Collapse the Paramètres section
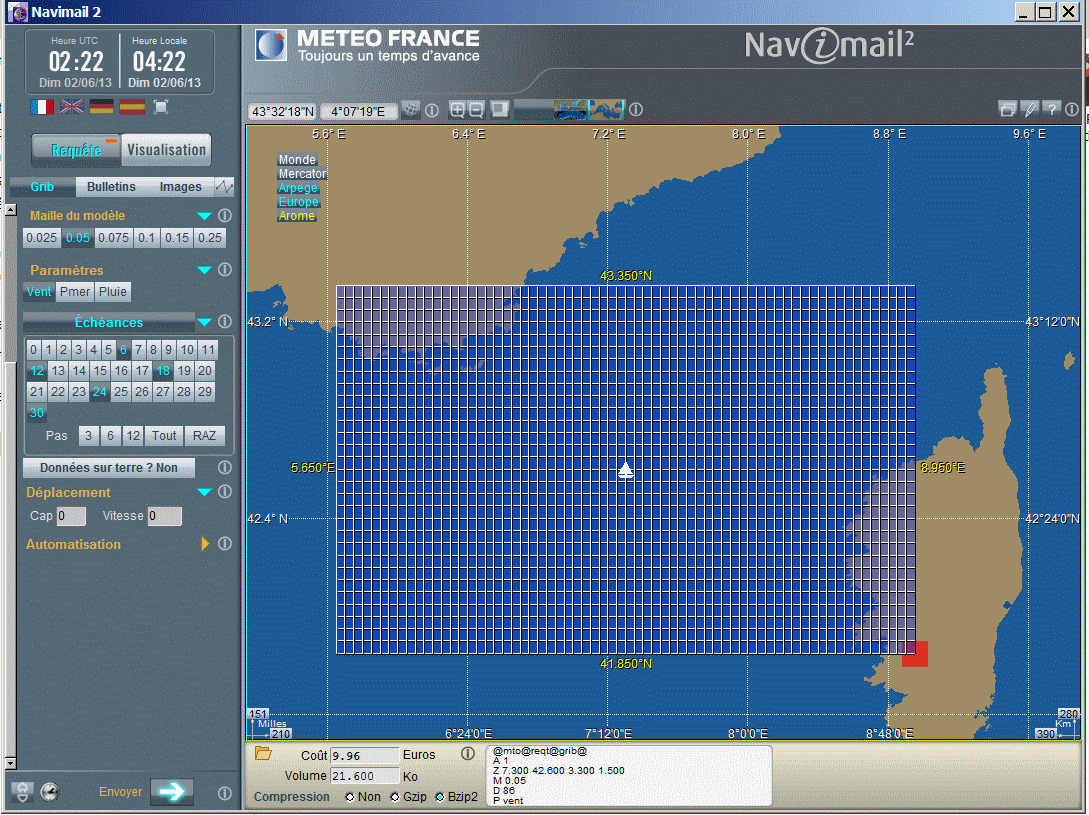 point(204,270)
